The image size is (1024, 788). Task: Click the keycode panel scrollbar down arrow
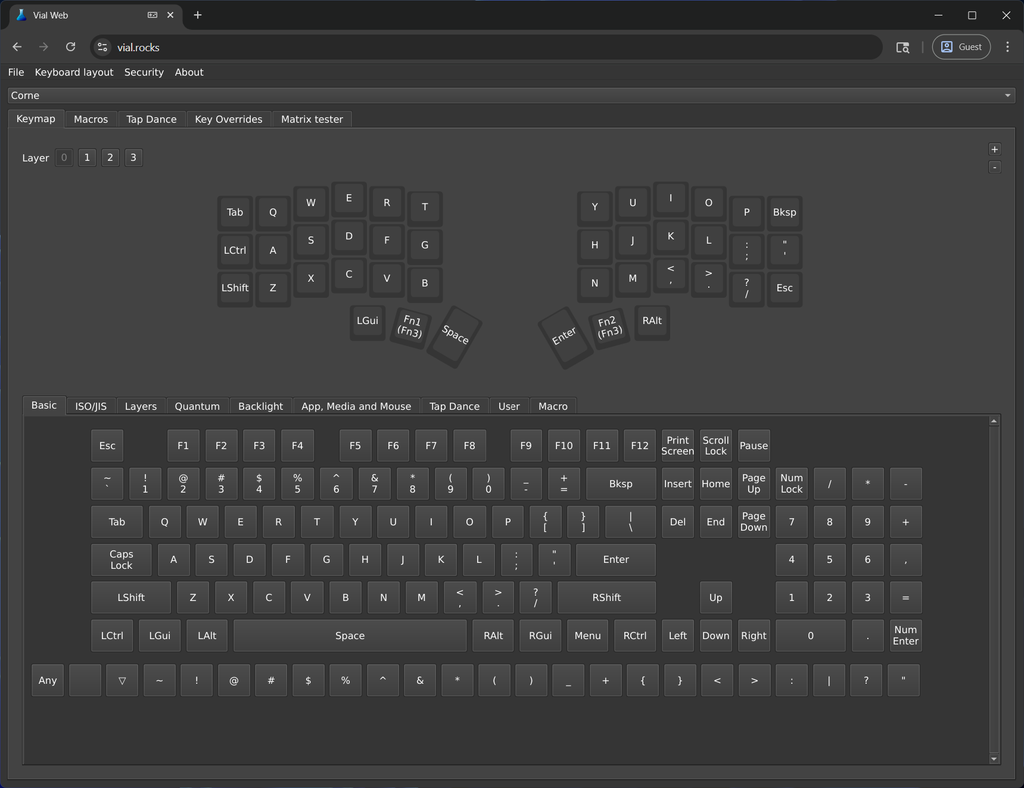point(994,759)
